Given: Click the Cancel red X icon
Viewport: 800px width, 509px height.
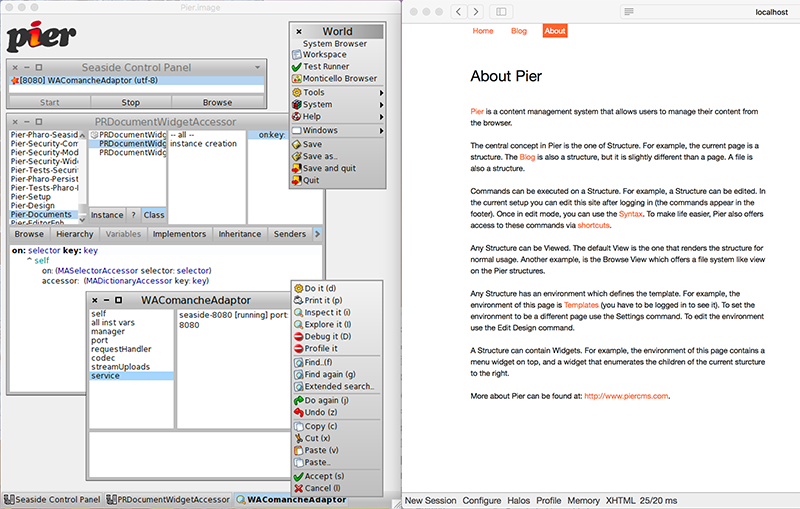Looking at the screenshot, I should coord(299,489).
